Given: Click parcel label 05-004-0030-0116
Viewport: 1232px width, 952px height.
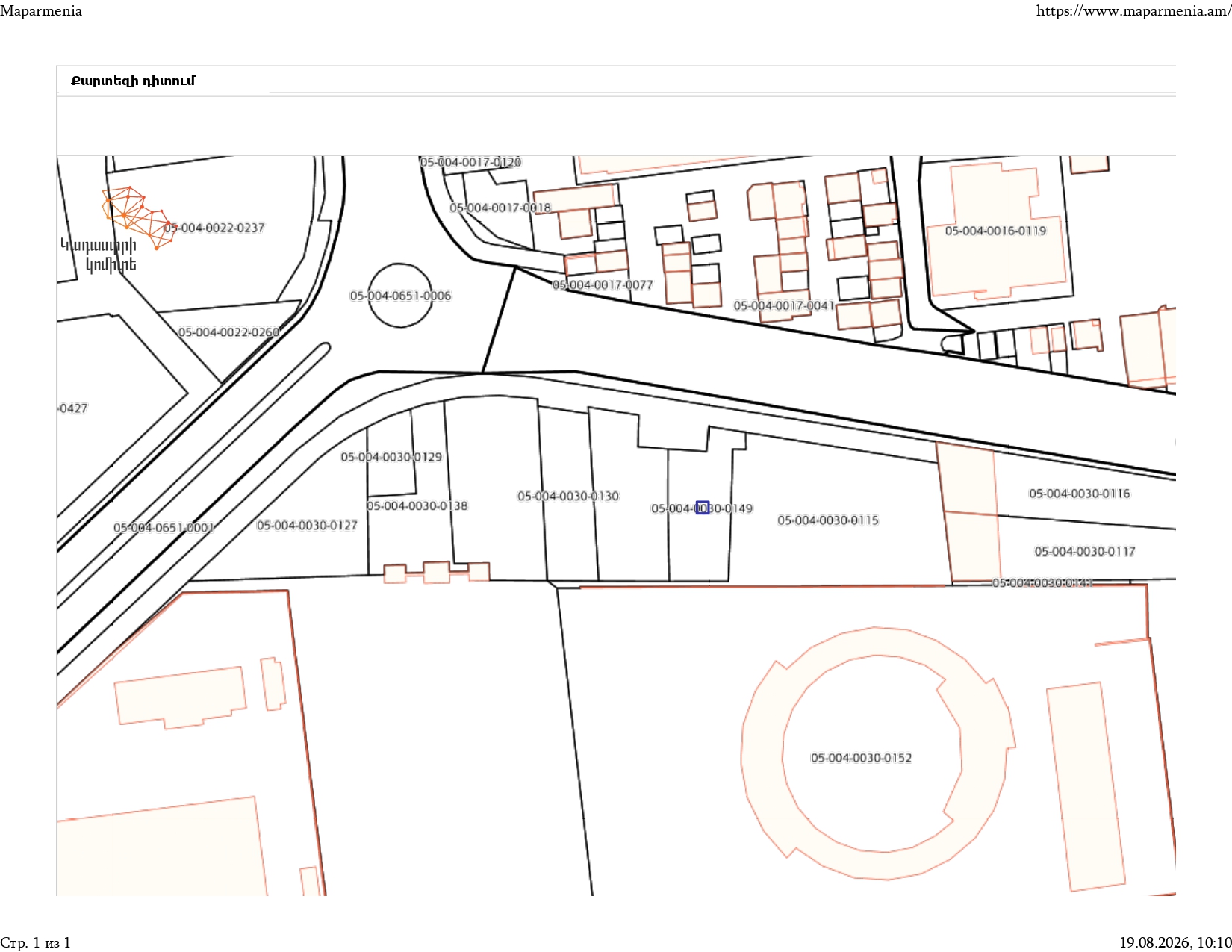Looking at the screenshot, I should point(1080,494).
